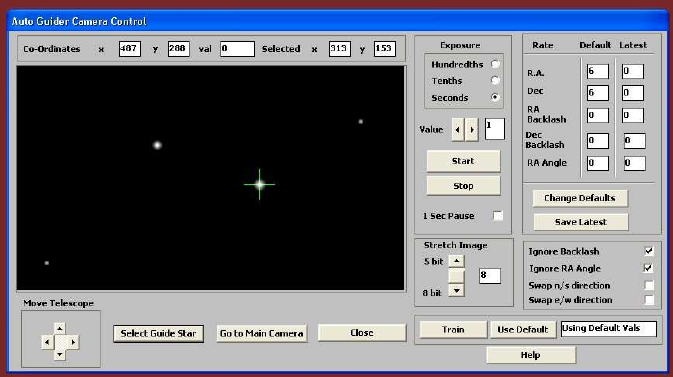Click the stretch image slider thumb
673x377 pixels.
pyautogui.click(x=456, y=276)
